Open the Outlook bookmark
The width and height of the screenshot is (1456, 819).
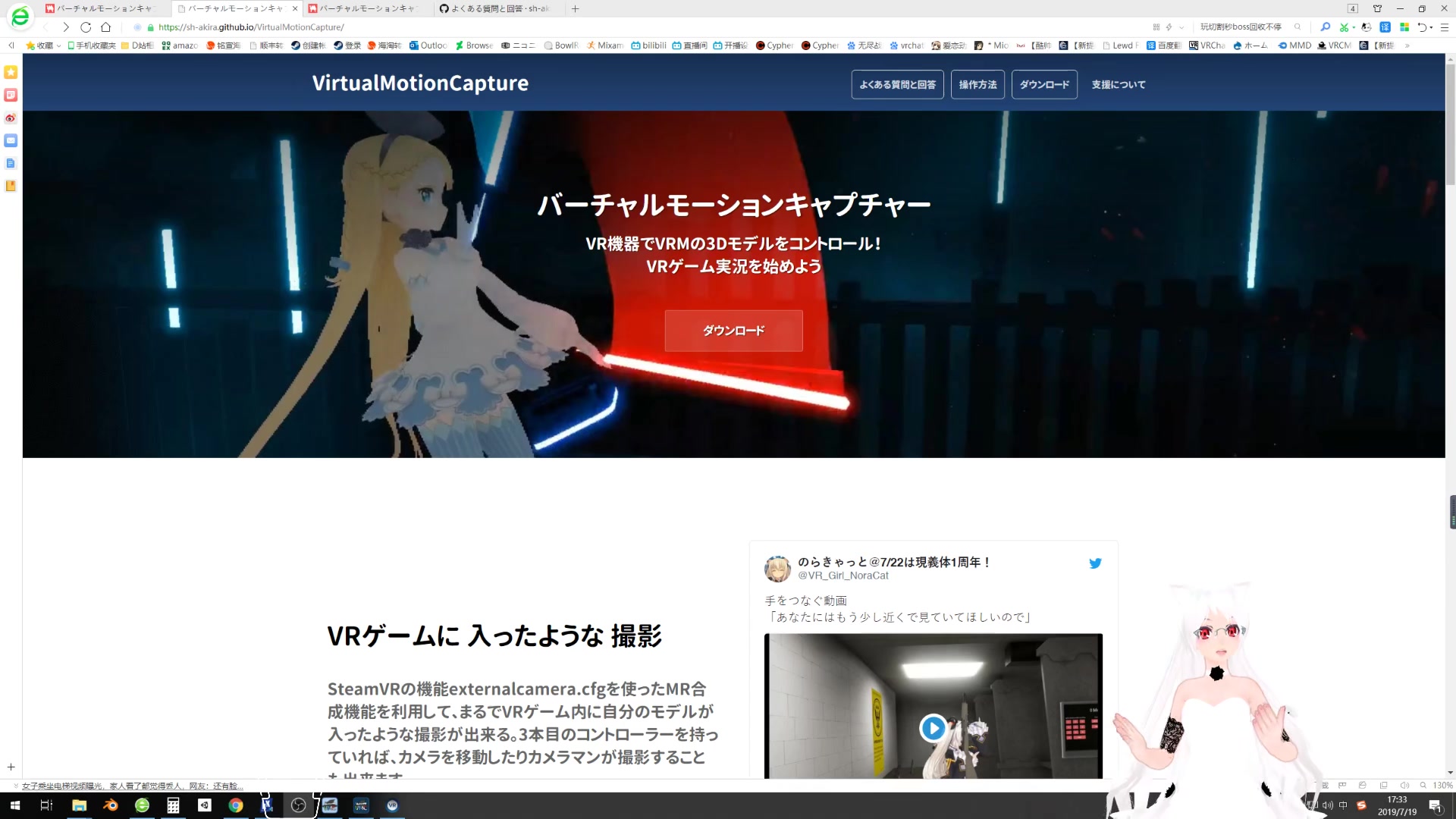click(x=428, y=45)
